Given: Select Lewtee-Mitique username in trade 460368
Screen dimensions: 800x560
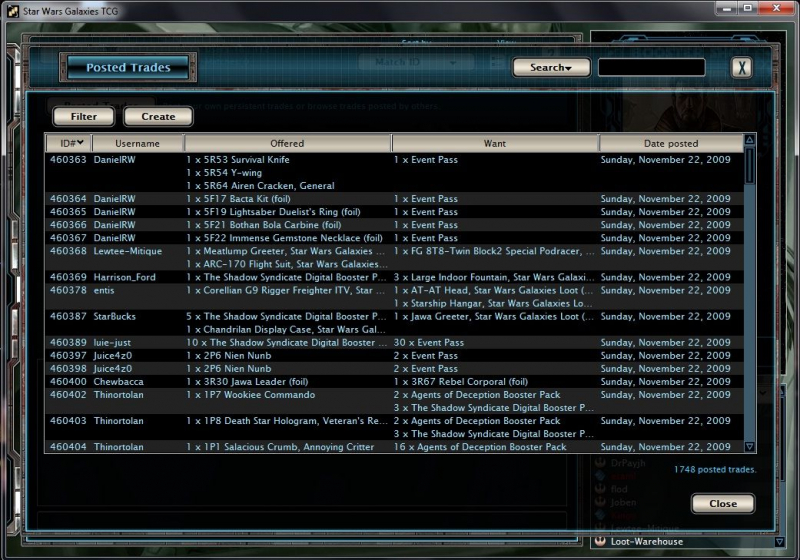Looking at the screenshot, I should point(128,251).
